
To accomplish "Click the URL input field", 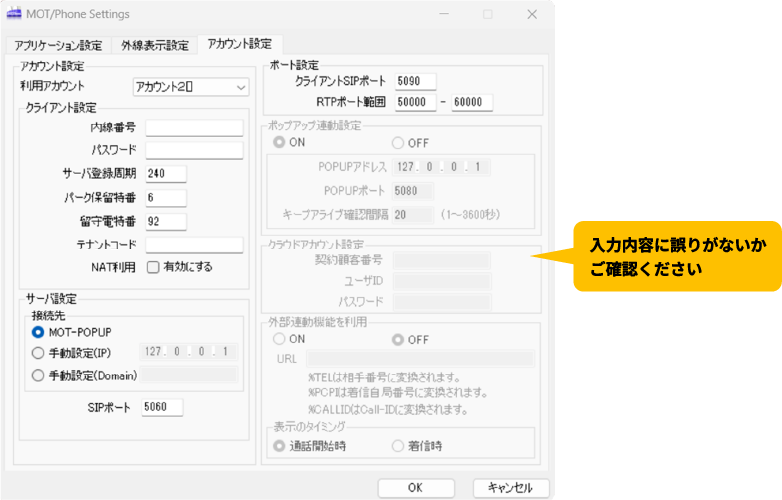I will pos(420,359).
